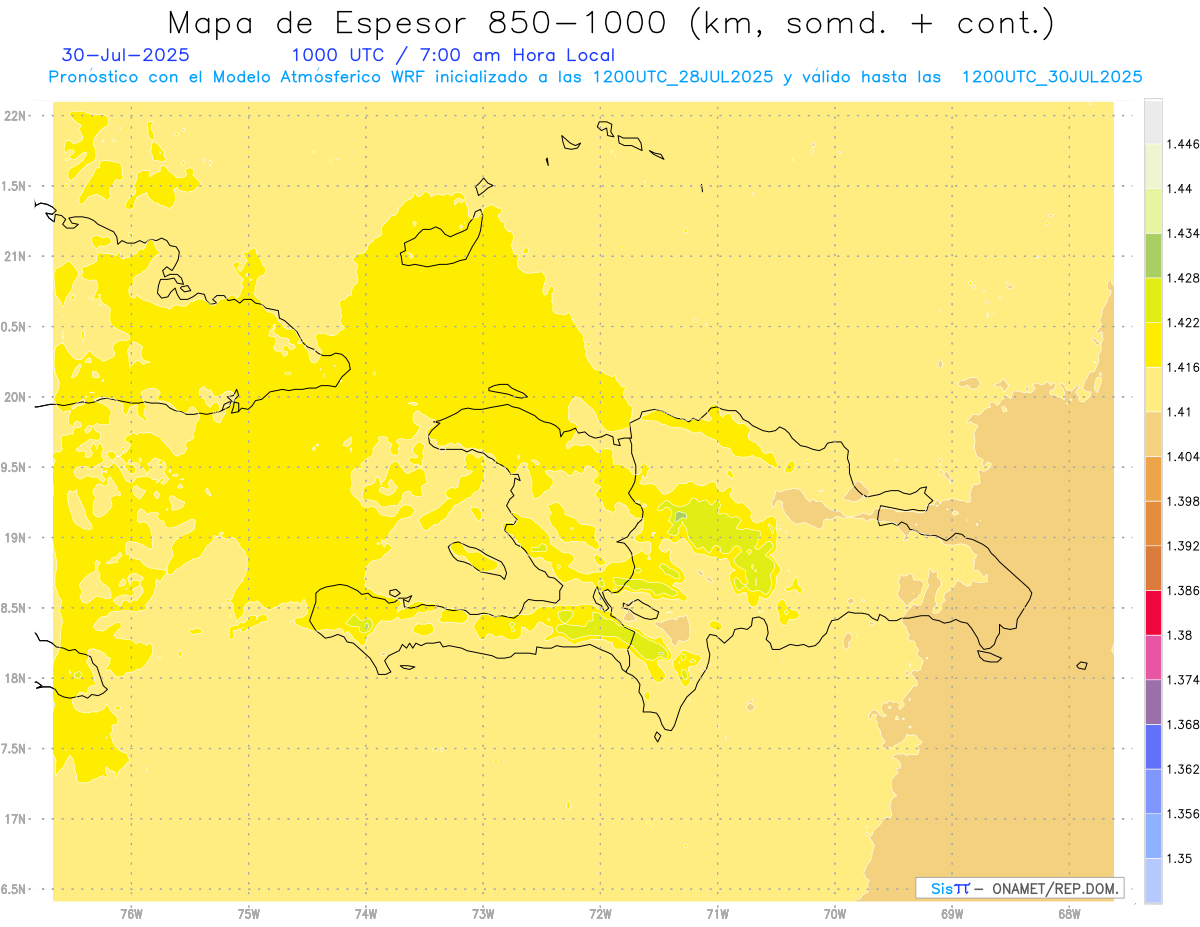
Task: Click the '20N' latitude label
Action: pos(17,397)
